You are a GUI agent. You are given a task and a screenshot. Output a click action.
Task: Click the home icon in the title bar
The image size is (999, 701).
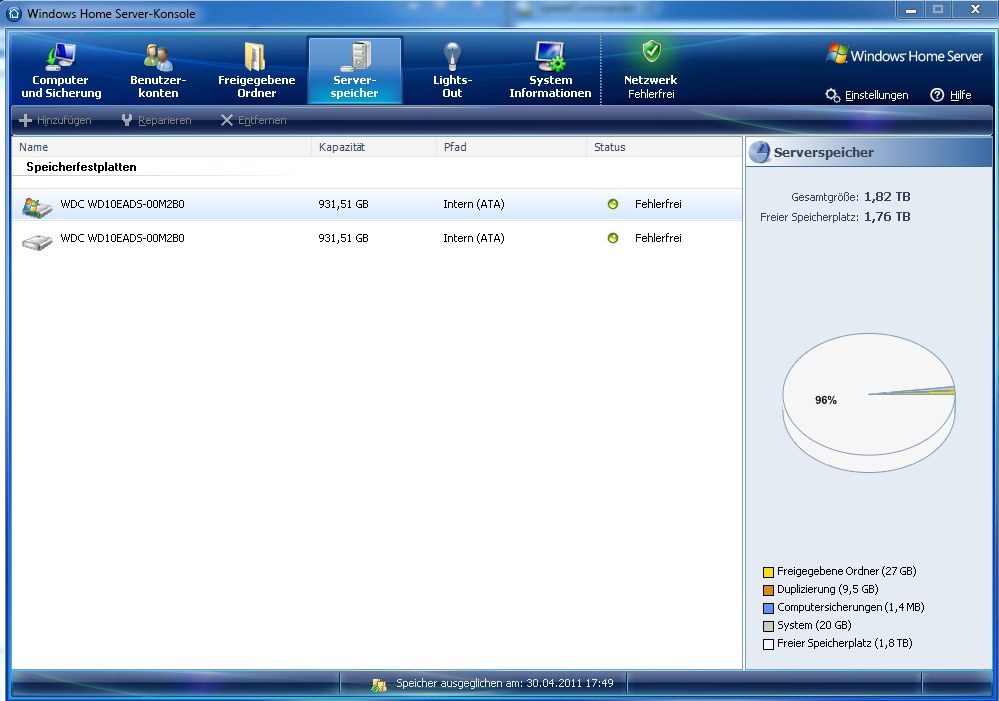click(13, 13)
